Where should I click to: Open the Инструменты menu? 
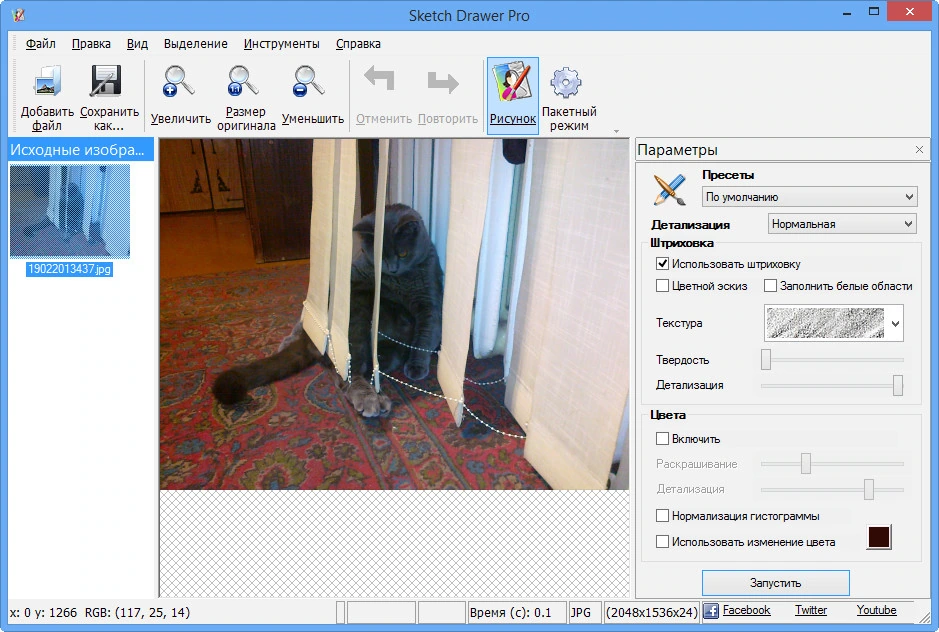pos(281,44)
